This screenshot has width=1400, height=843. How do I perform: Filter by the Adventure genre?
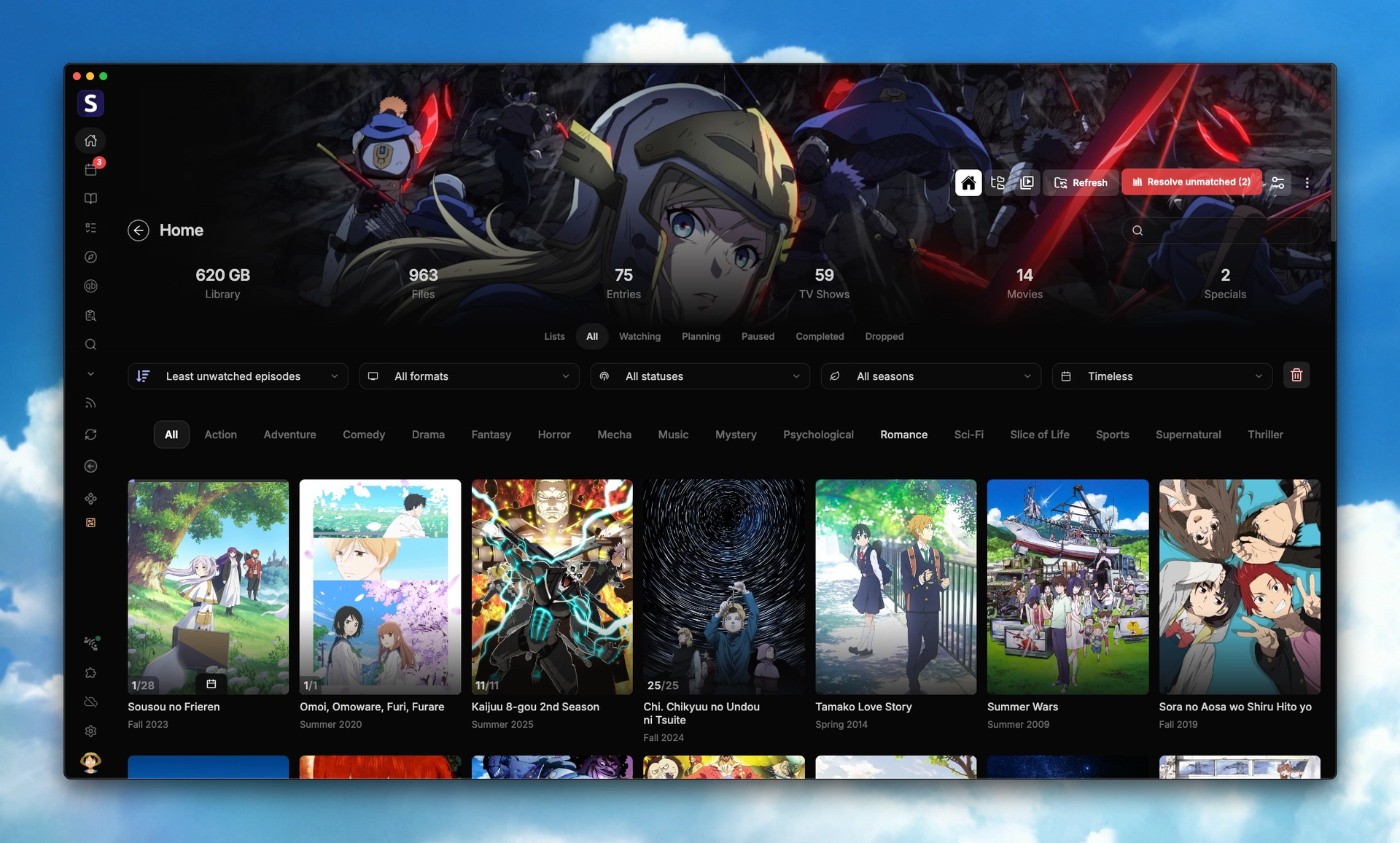(x=289, y=435)
